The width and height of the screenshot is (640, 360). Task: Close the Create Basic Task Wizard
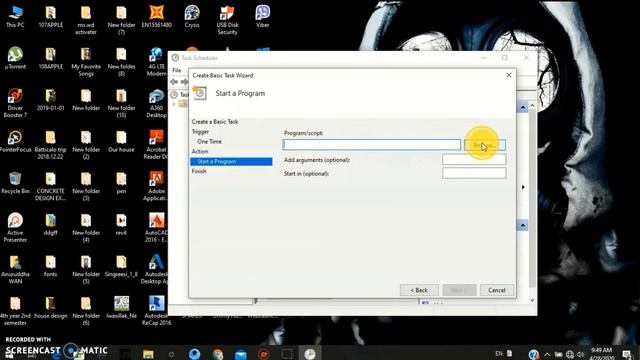pos(509,75)
